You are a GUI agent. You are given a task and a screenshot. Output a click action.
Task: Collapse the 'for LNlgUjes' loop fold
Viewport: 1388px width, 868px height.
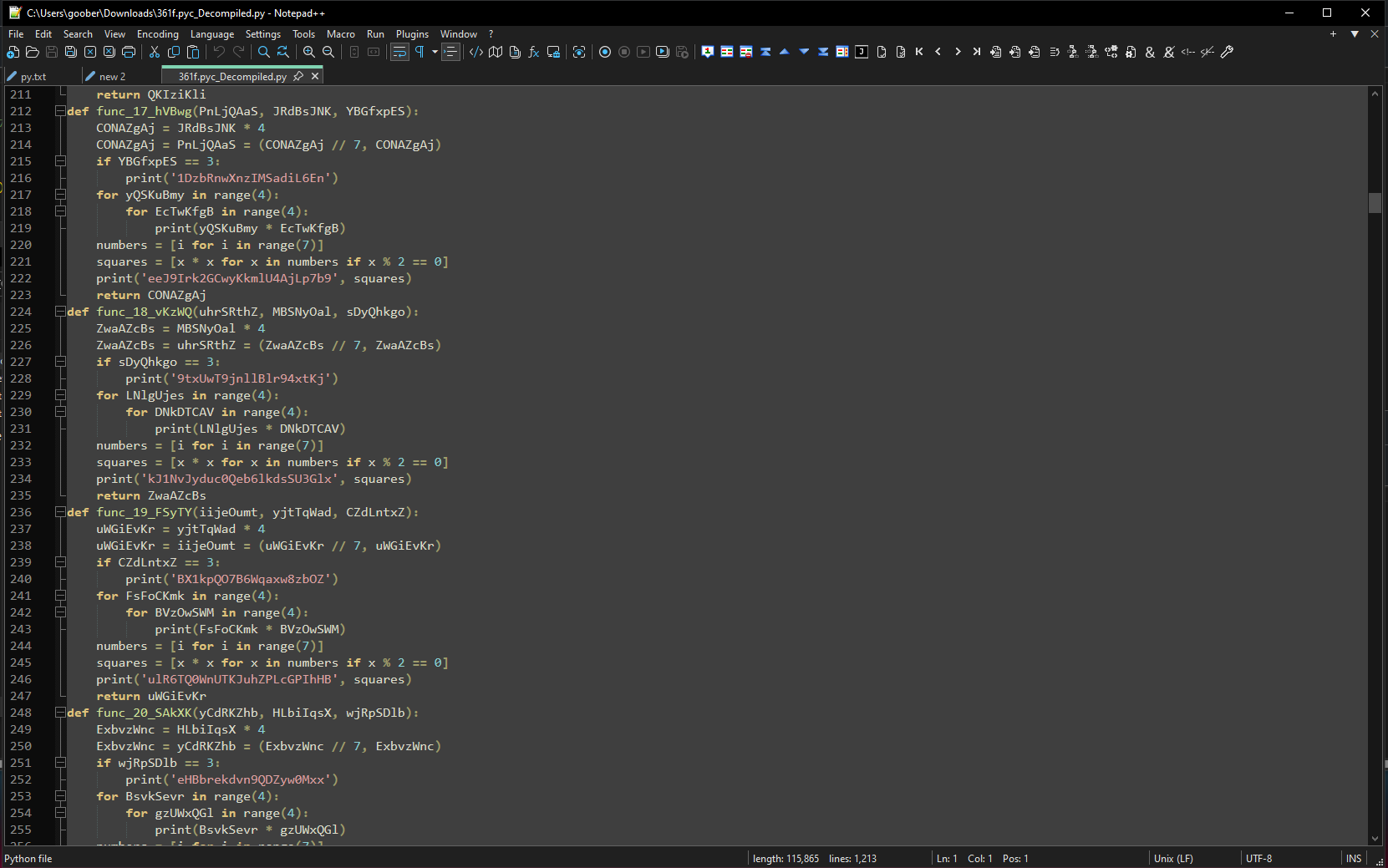[x=60, y=395]
